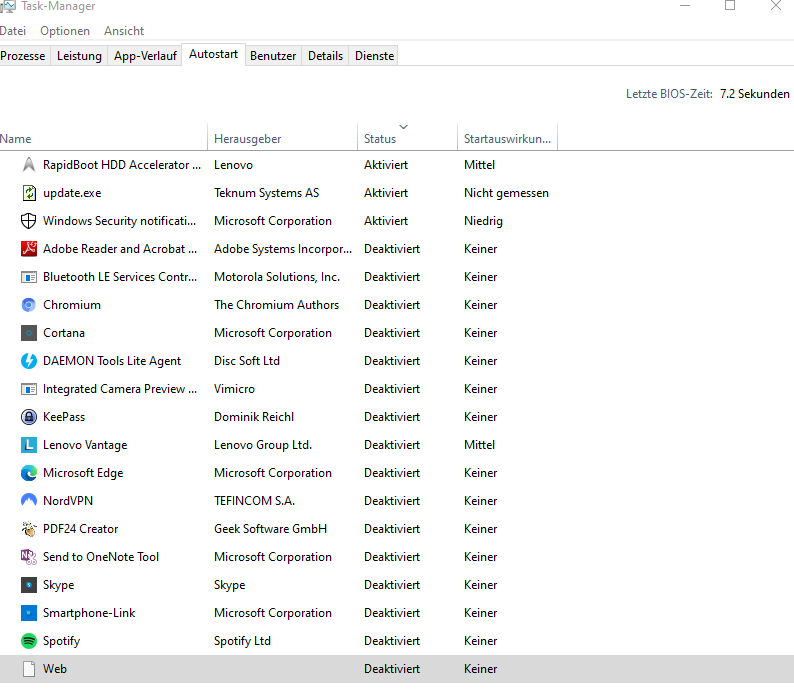Click the Web blank file icon
This screenshot has height=691, width=794.
(29, 669)
